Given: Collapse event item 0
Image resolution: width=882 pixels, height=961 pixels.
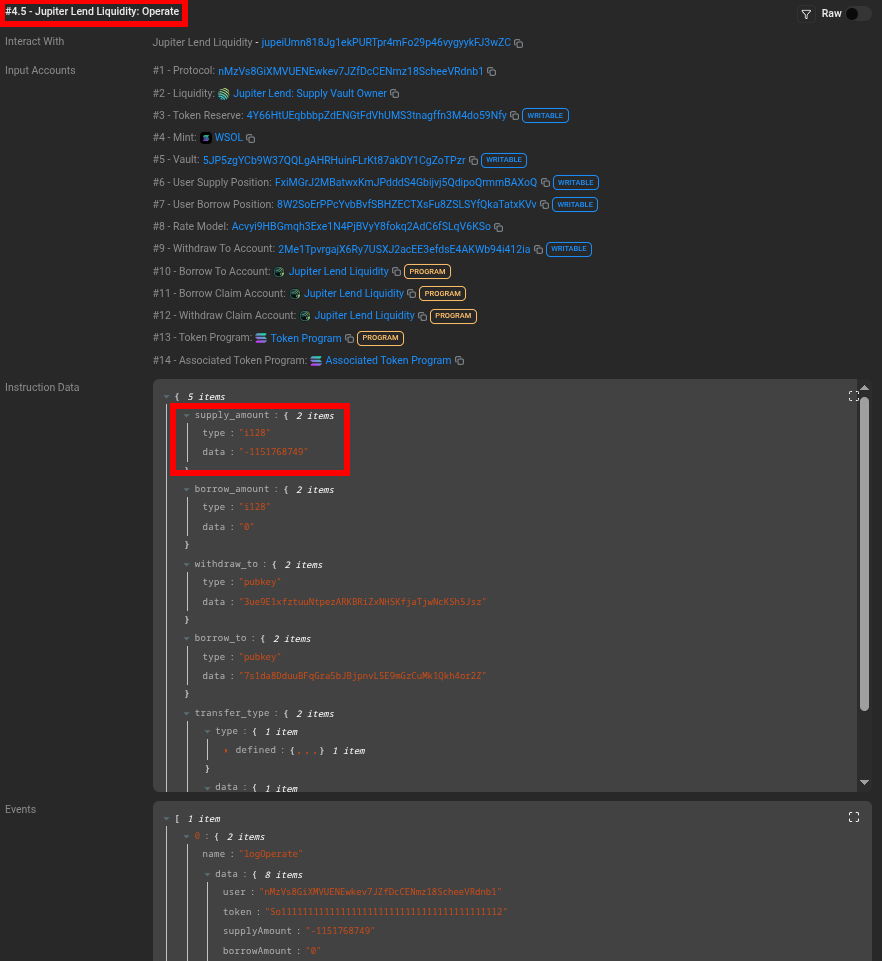Looking at the screenshot, I should [186, 837].
